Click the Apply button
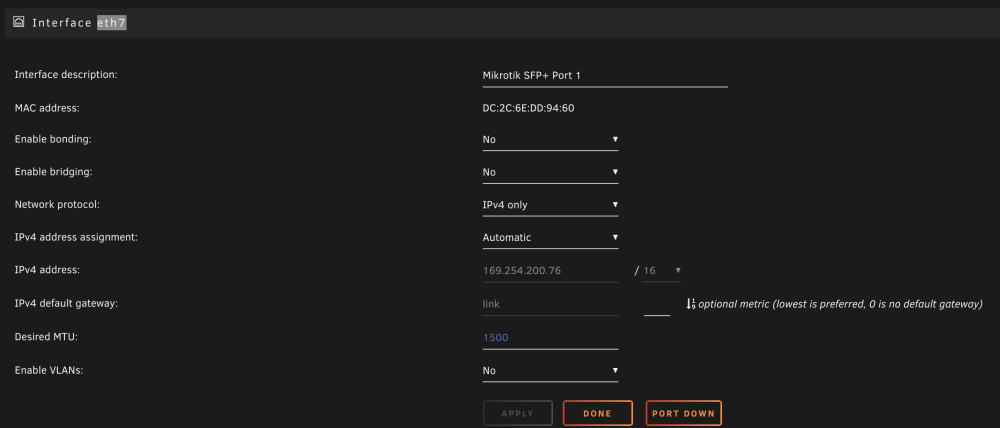 [x=517, y=413]
